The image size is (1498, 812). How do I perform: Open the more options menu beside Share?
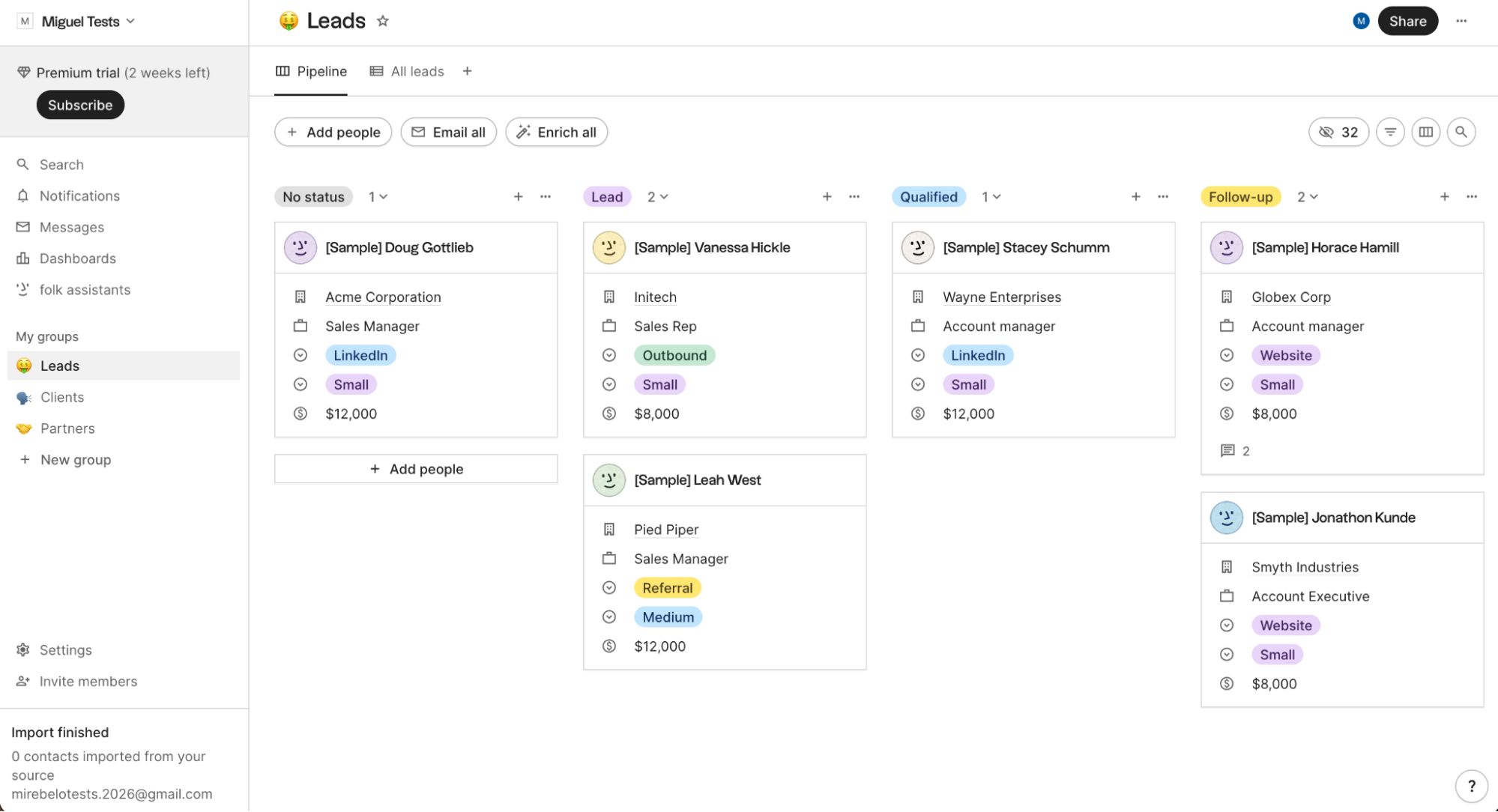click(x=1461, y=21)
